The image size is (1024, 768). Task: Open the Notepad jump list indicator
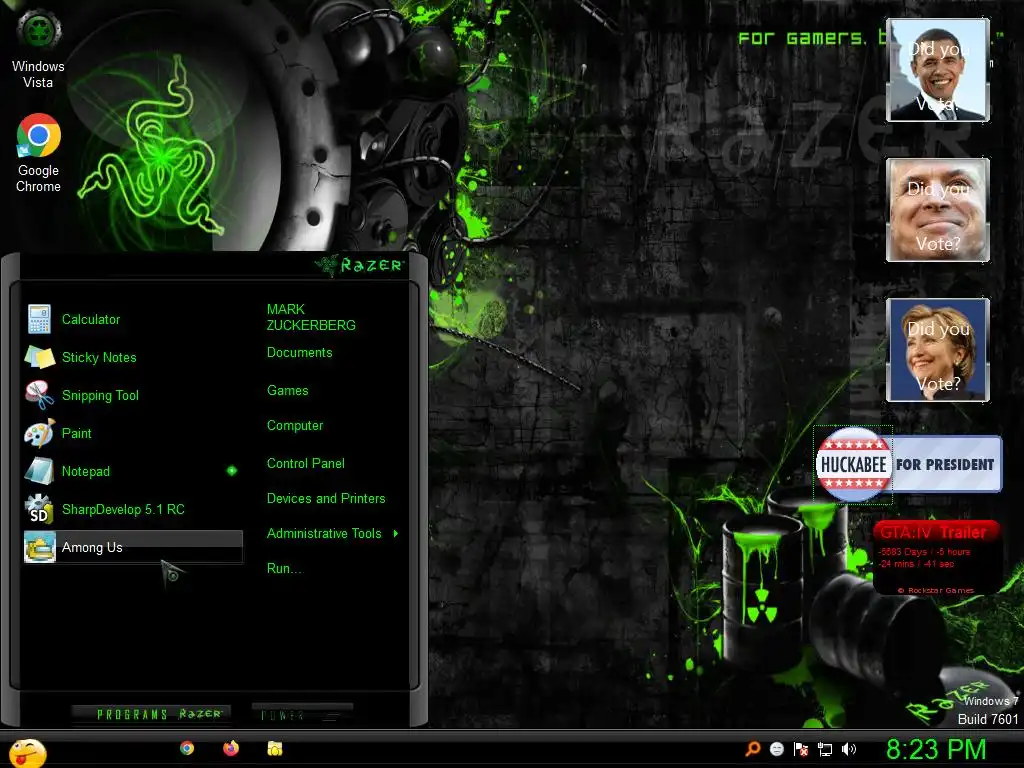point(232,471)
